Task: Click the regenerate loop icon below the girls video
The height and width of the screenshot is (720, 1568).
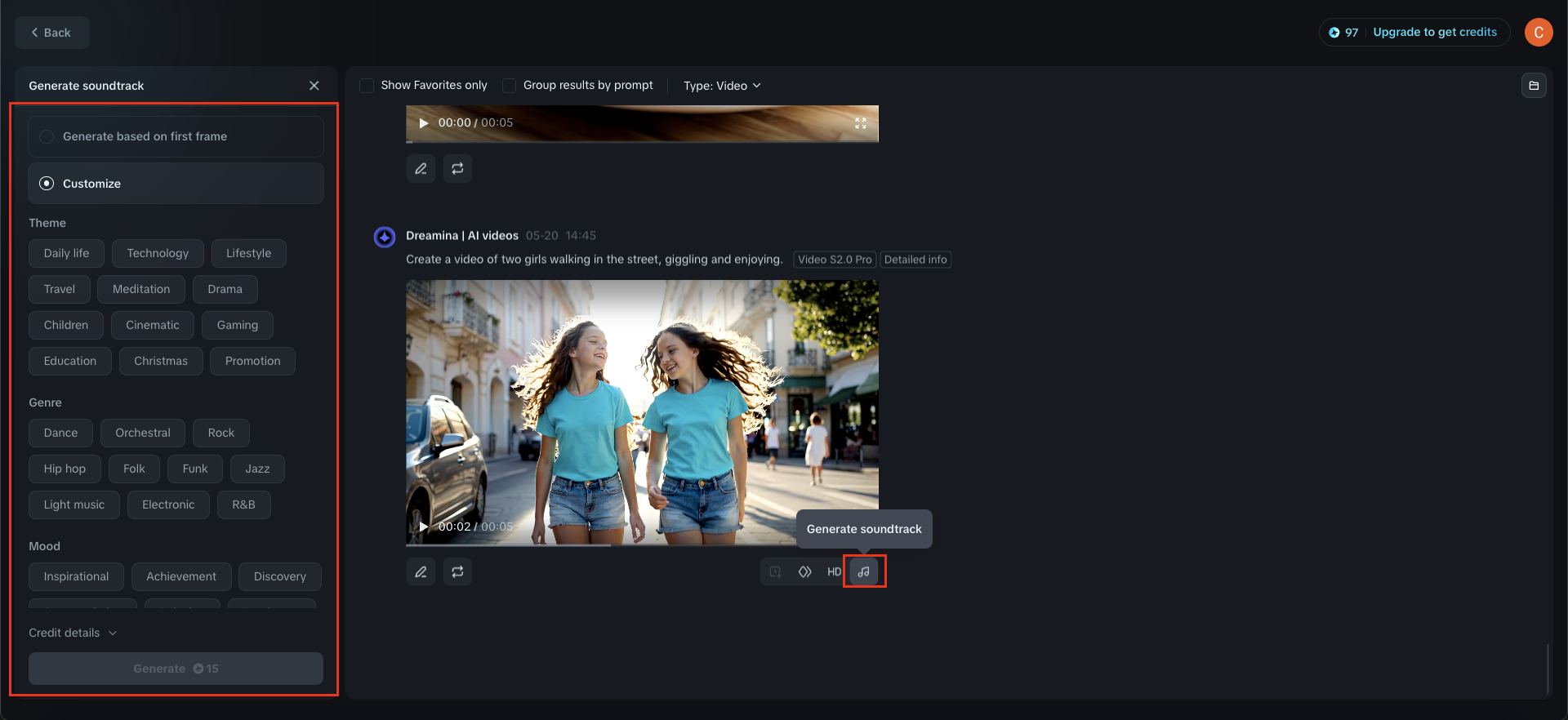Action: (457, 571)
